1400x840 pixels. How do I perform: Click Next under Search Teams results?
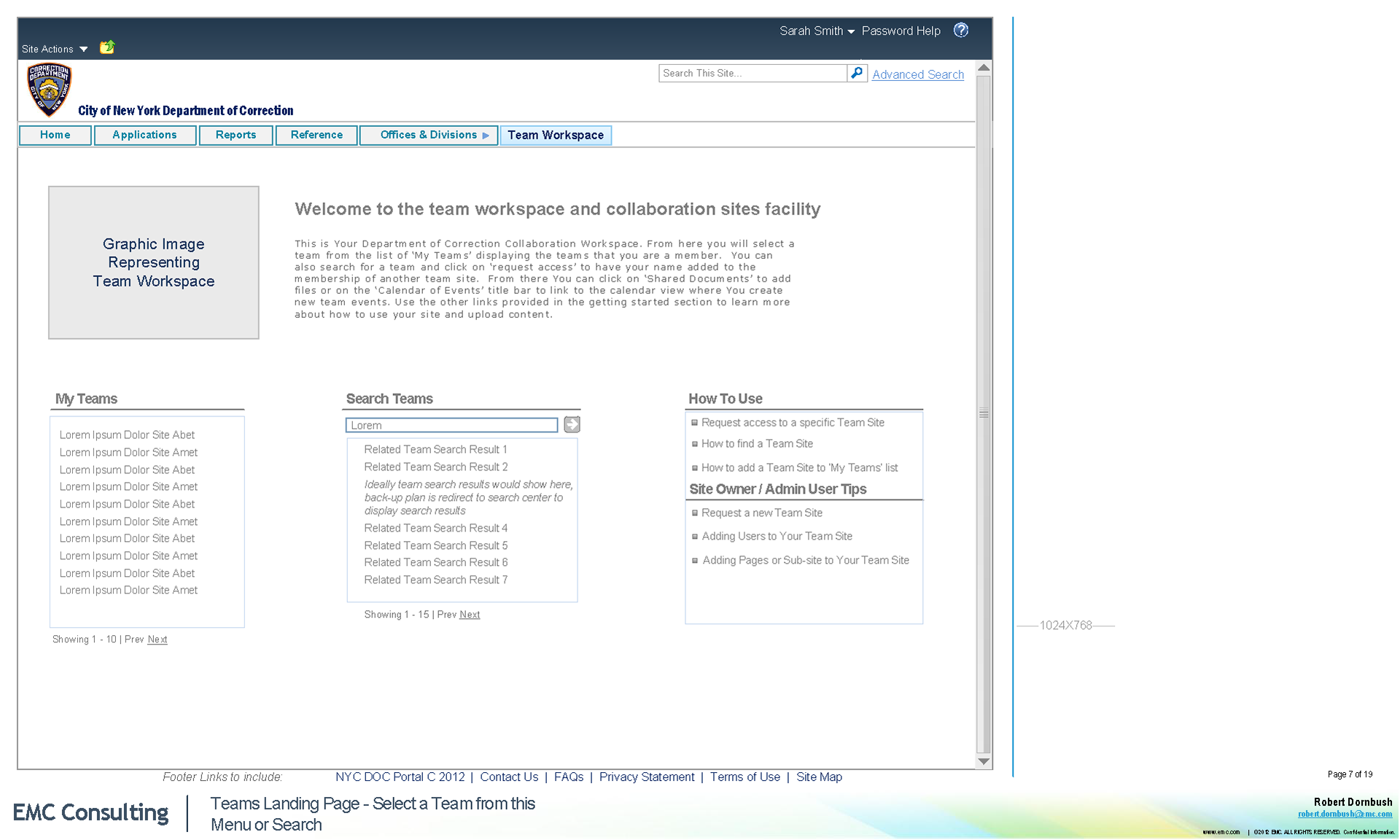tap(470, 615)
